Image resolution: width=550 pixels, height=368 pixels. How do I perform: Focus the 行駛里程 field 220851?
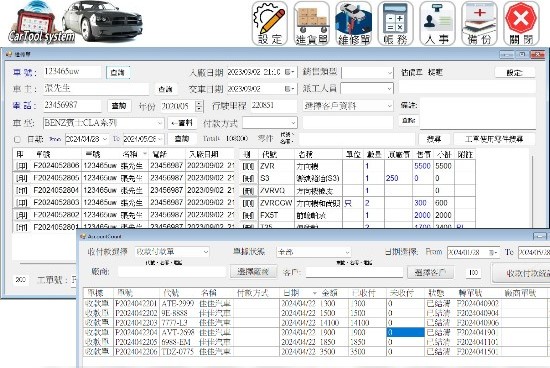point(274,106)
